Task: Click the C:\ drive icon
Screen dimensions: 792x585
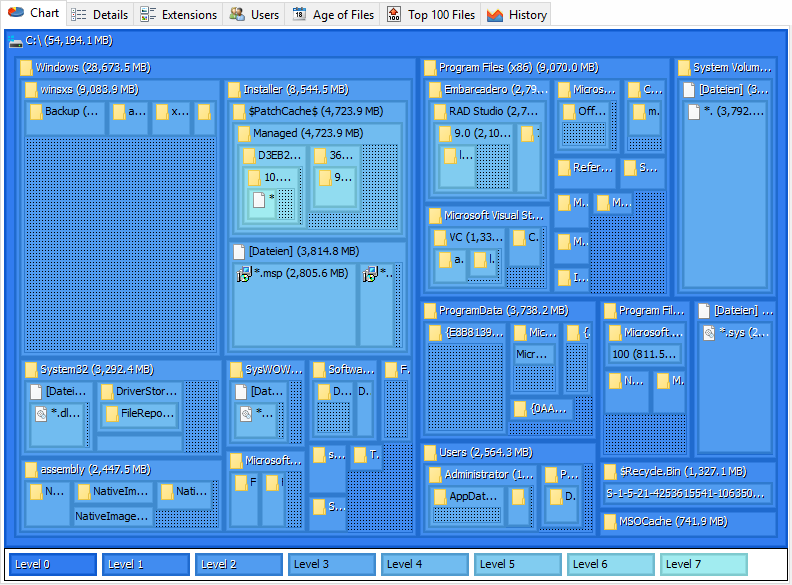Action: tap(16, 41)
